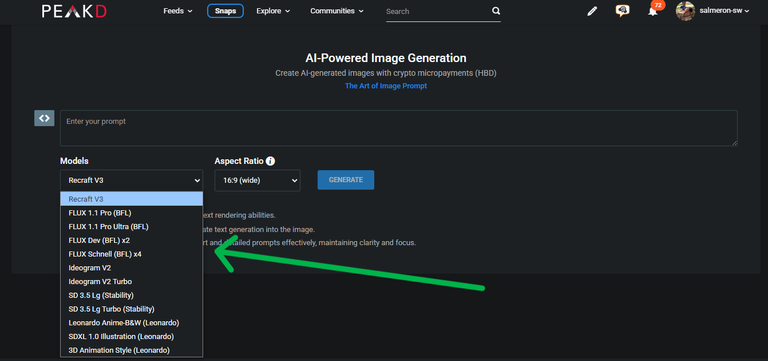
Task: Click the salmeron-sw profile avatar
Action: click(685, 11)
